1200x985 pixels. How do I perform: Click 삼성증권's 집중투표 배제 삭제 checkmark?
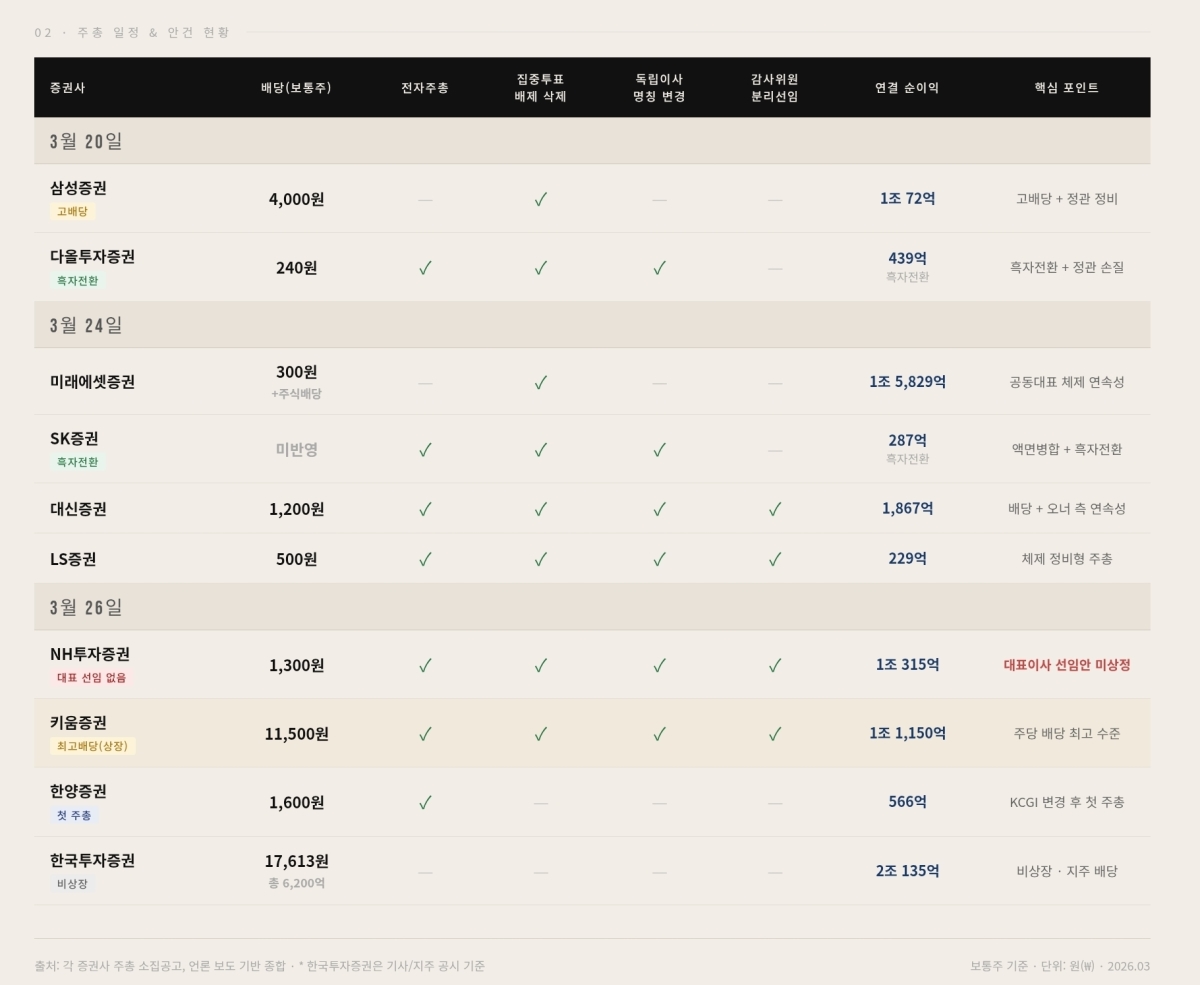[x=541, y=199]
